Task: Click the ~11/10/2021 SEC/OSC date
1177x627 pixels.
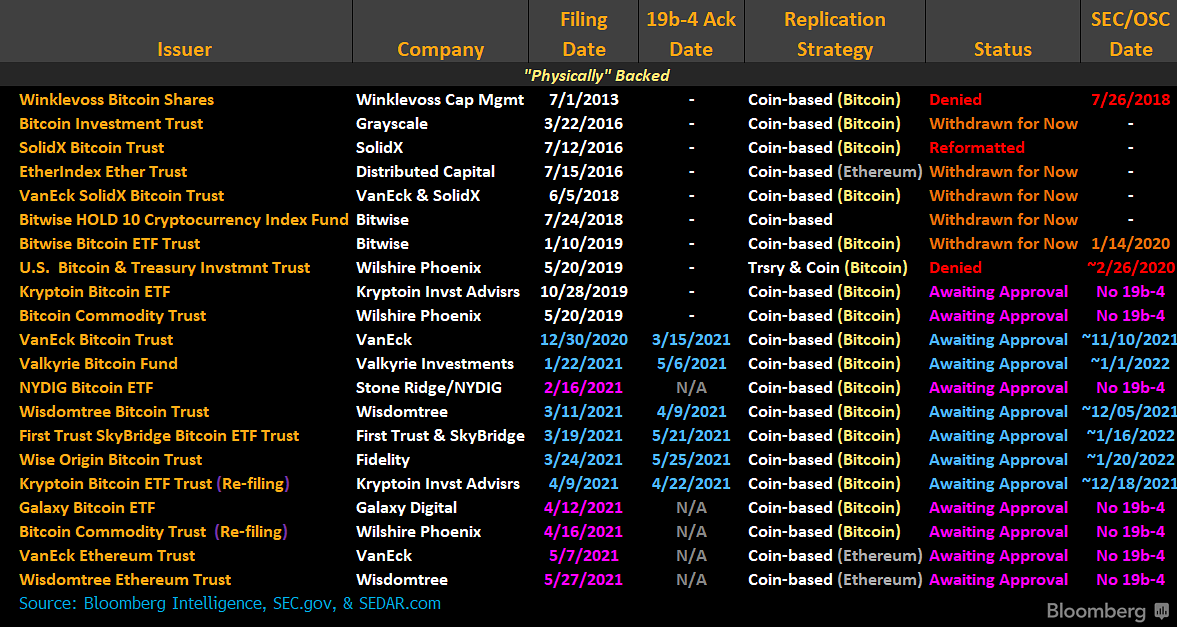Action: 1129,339
